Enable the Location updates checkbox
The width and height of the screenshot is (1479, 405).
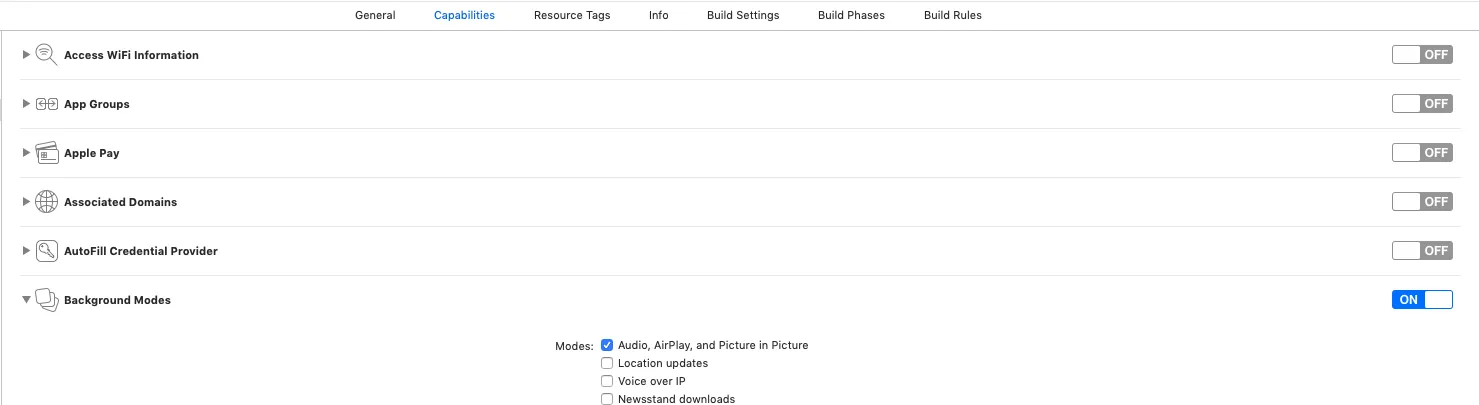tap(607, 363)
